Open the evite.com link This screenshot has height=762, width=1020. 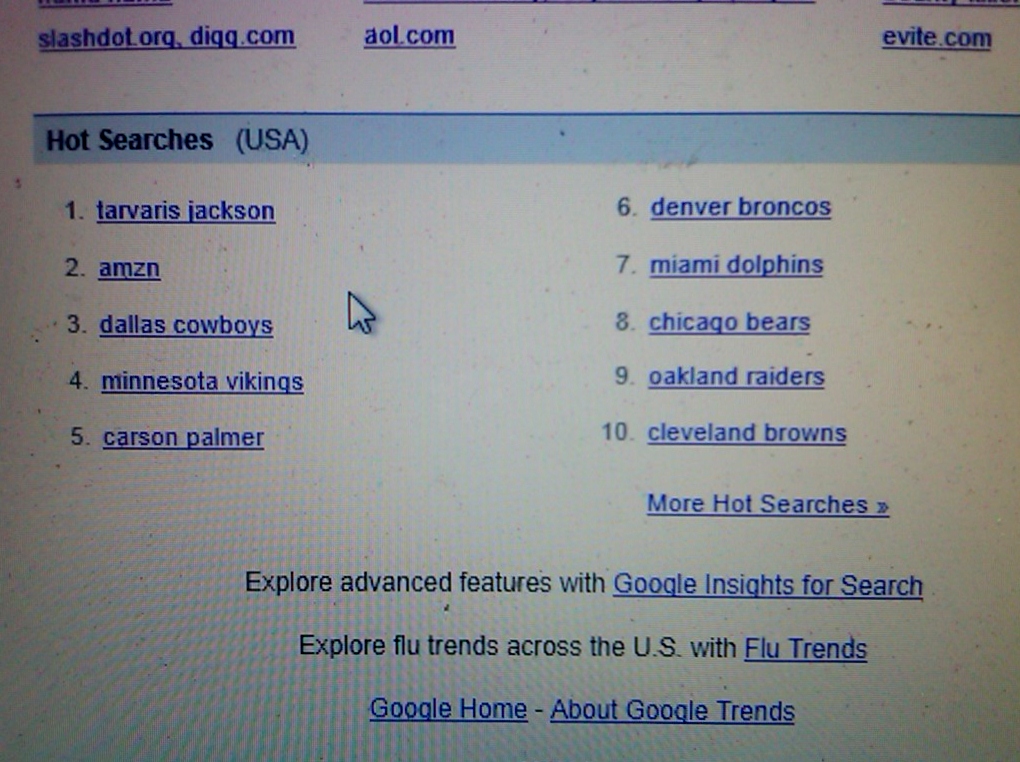pyautogui.click(x=937, y=38)
